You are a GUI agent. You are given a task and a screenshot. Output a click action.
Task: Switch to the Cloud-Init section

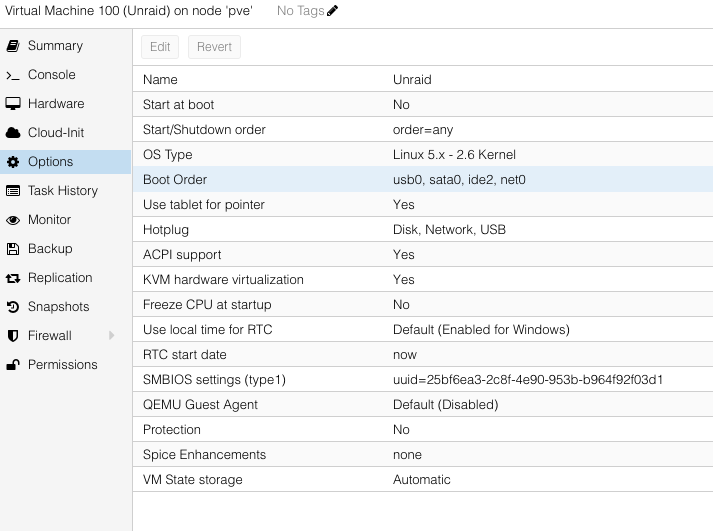pos(65,133)
